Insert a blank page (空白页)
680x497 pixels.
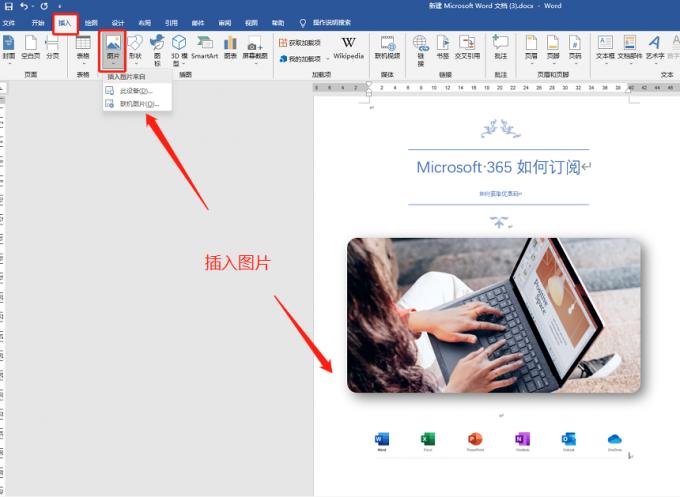(x=30, y=48)
